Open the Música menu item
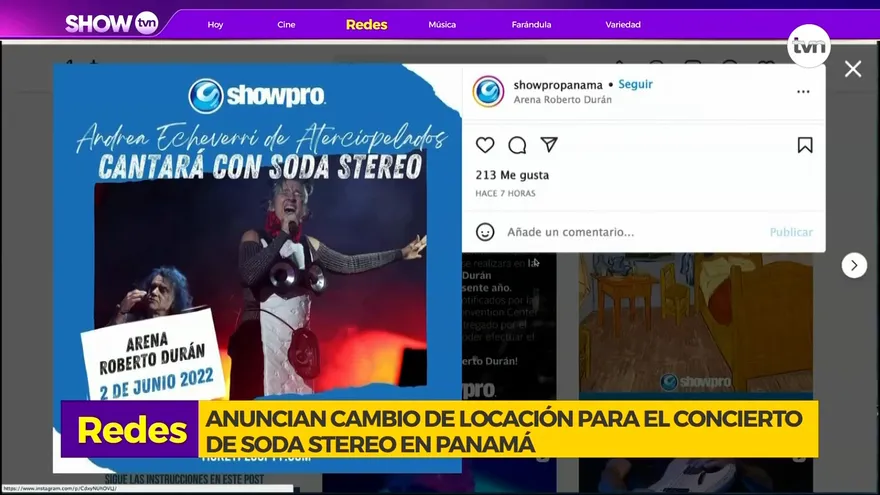The height and width of the screenshot is (495, 880). [x=442, y=25]
